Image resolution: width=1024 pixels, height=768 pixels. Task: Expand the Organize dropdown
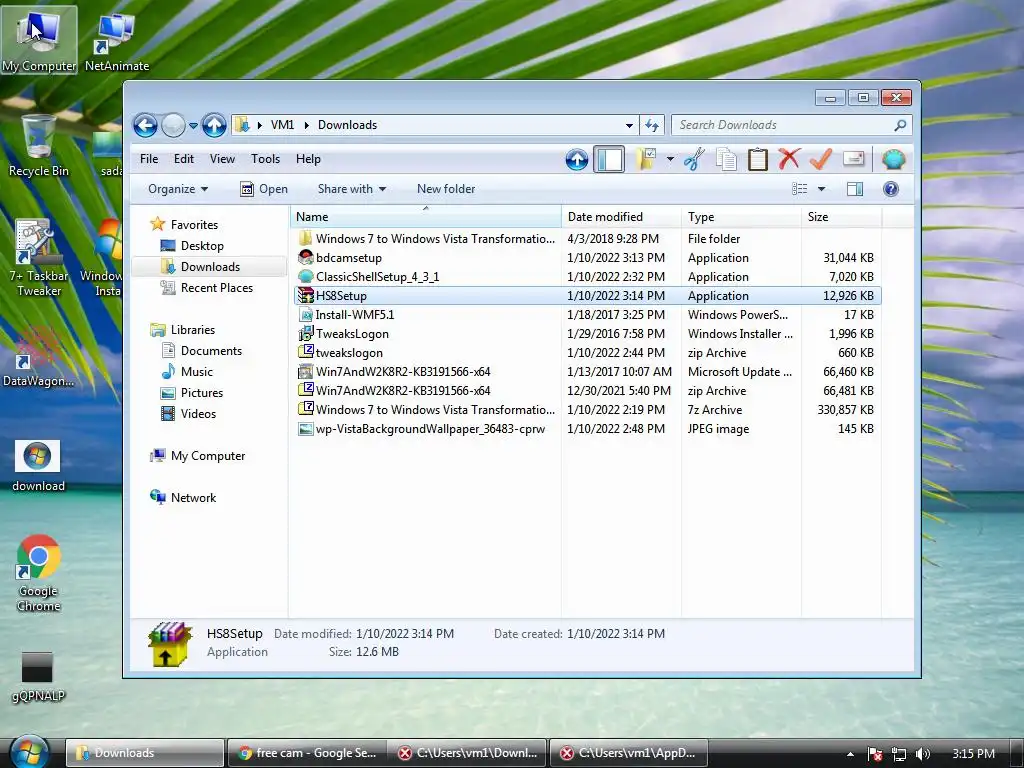pos(178,189)
